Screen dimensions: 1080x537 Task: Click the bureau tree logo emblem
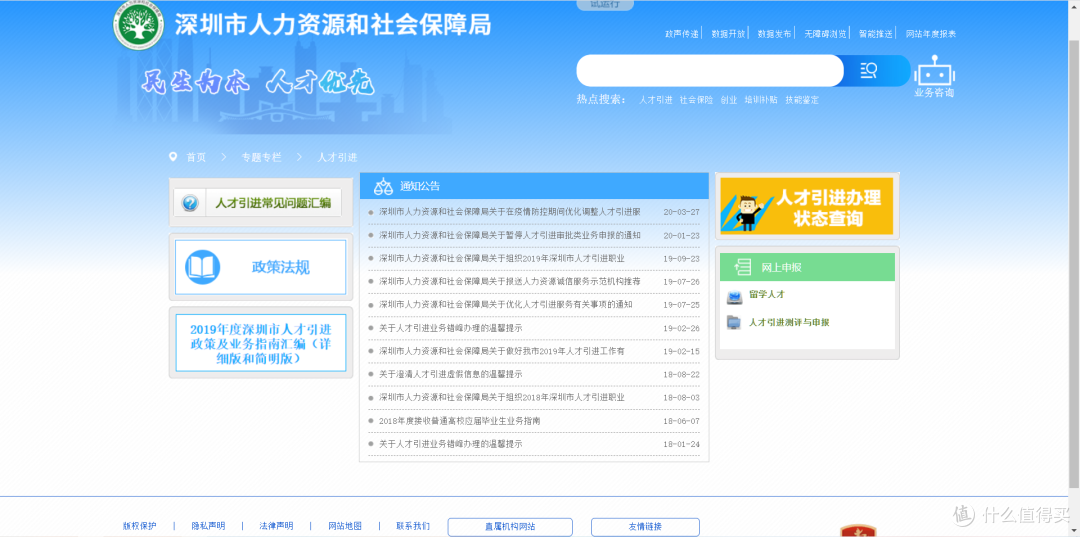pyautogui.click(x=140, y=25)
